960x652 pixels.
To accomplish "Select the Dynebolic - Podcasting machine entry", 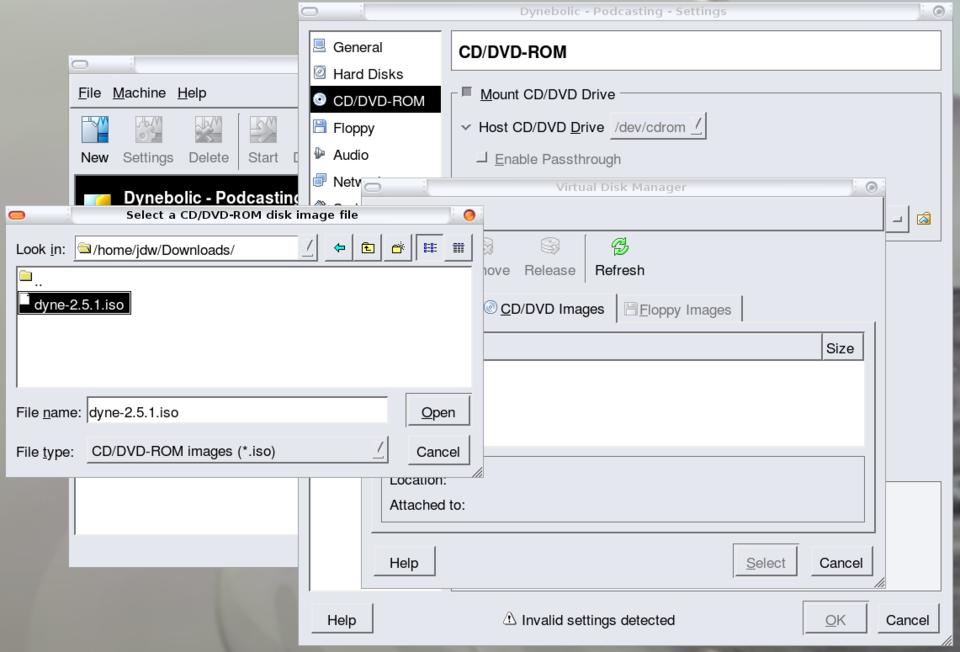I will pos(187,193).
